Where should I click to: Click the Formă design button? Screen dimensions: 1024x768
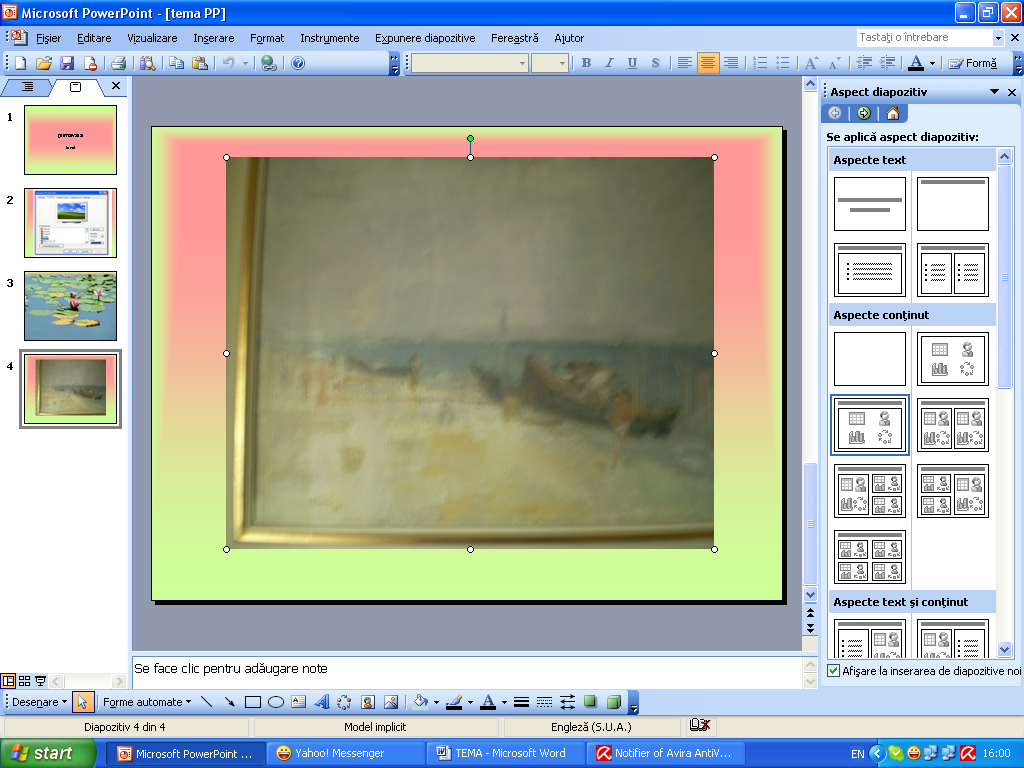click(973, 63)
